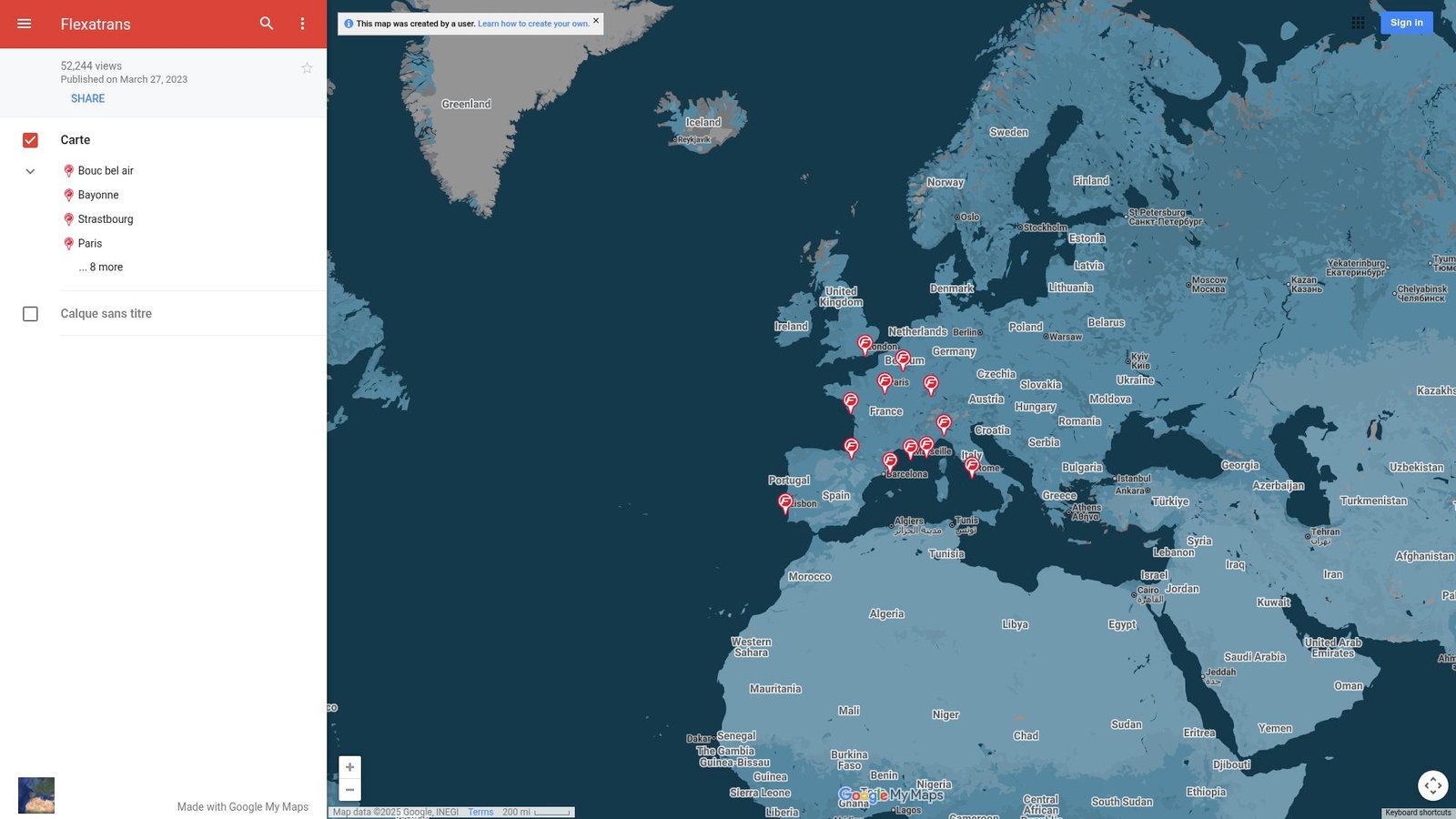The image size is (1456, 819).
Task: Zoom in on the map
Action: click(349, 767)
